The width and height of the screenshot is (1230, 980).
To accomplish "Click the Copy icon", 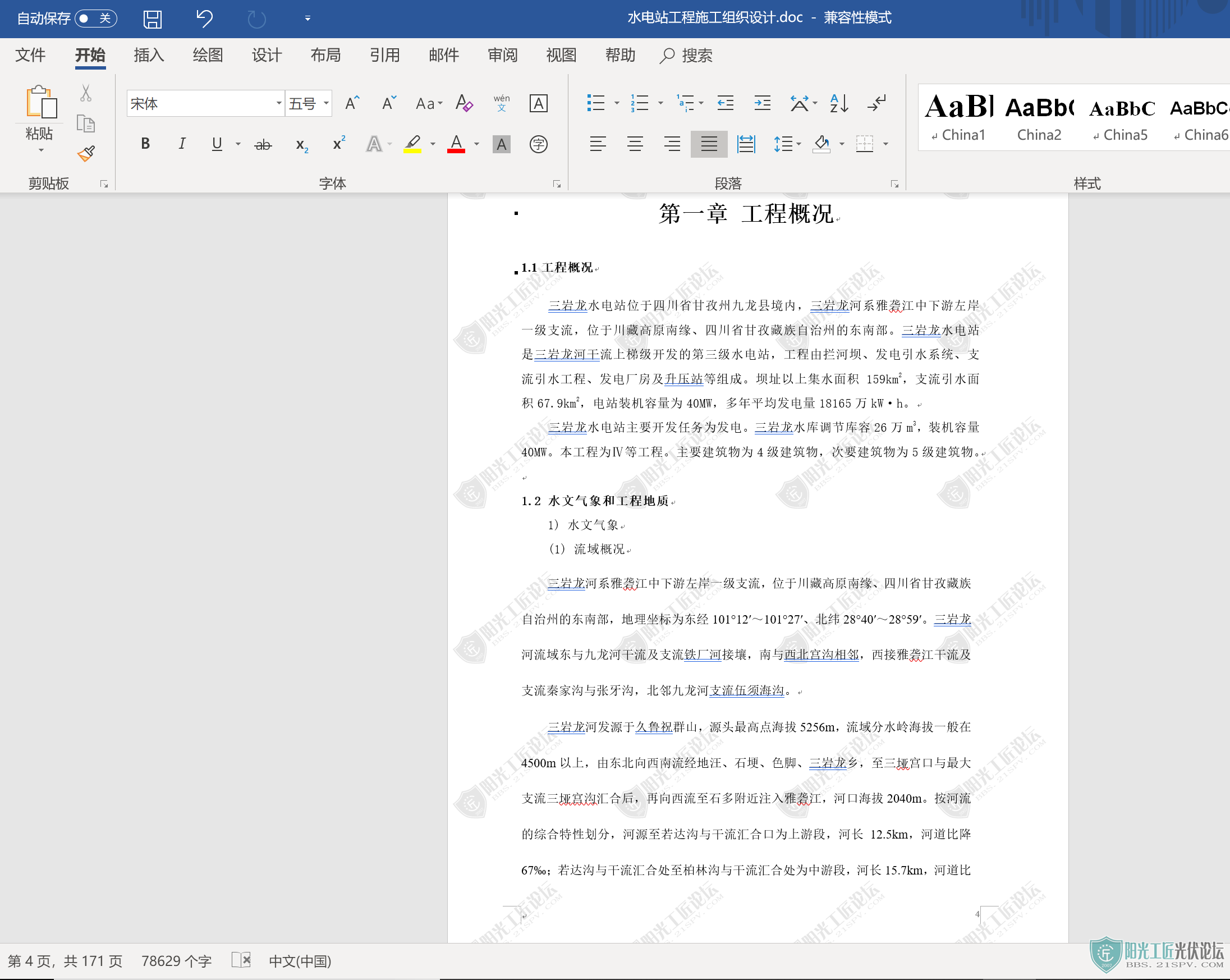I will (x=86, y=124).
